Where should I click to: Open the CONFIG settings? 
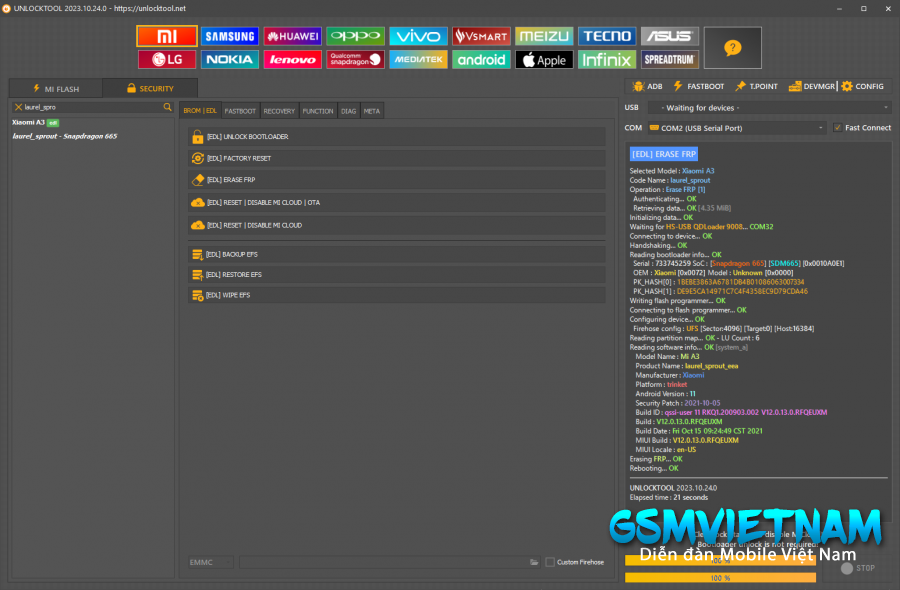coord(862,86)
